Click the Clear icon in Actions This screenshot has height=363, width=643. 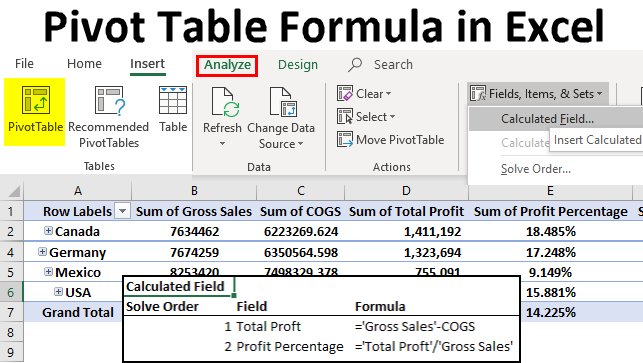click(344, 94)
